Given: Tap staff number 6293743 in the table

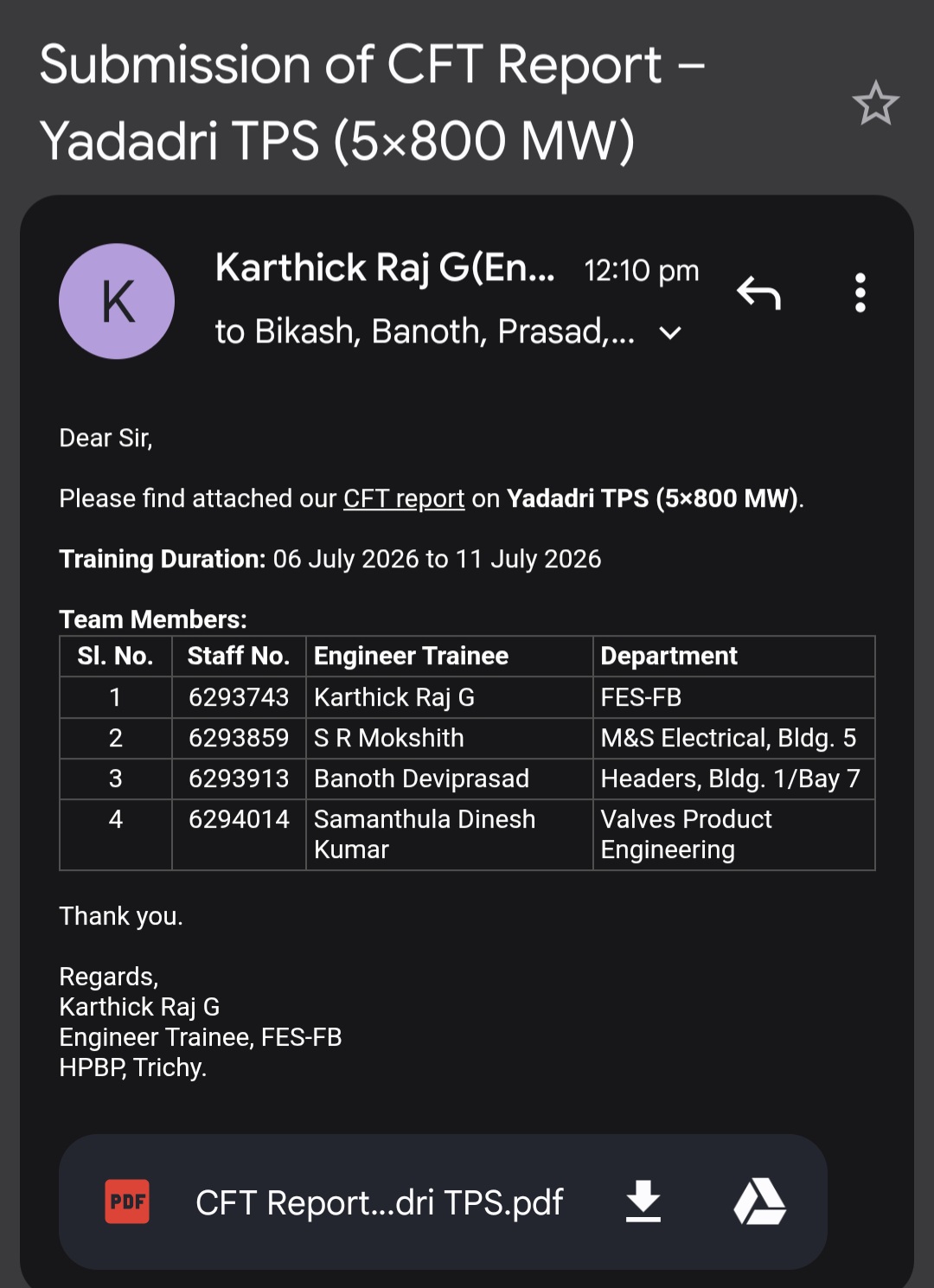Looking at the screenshot, I should tap(239, 697).
